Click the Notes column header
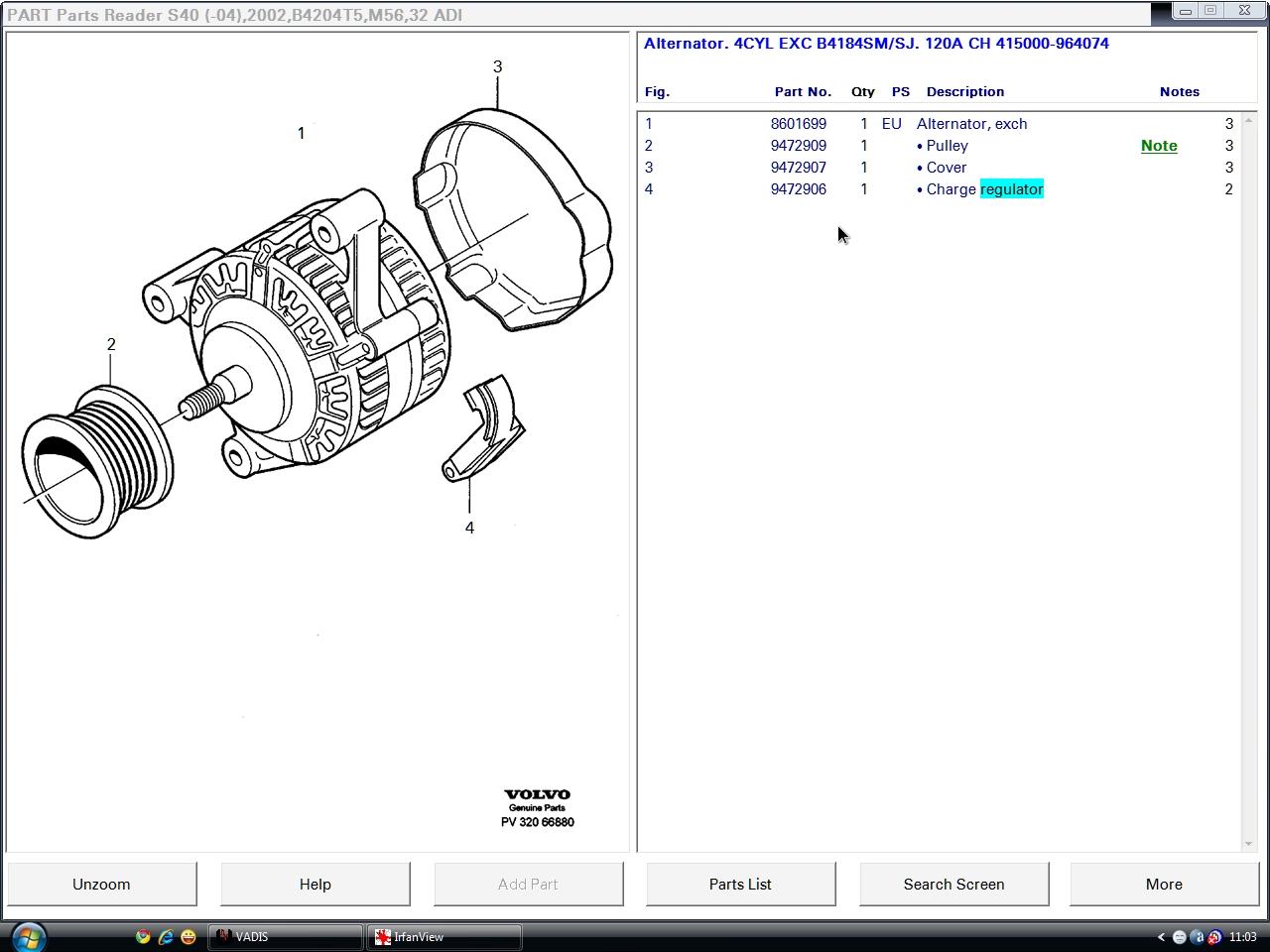This screenshot has width=1270, height=952. point(1179,91)
